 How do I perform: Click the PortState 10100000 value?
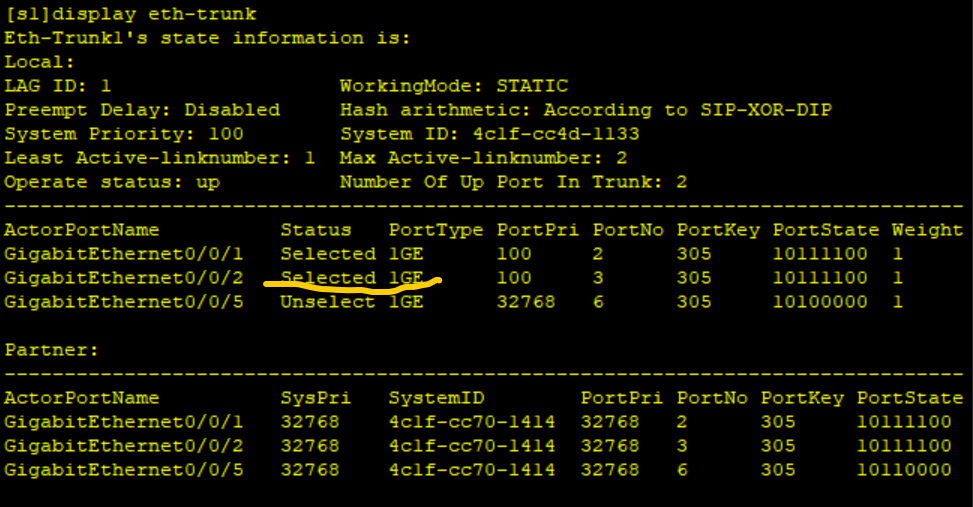(820, 302)
